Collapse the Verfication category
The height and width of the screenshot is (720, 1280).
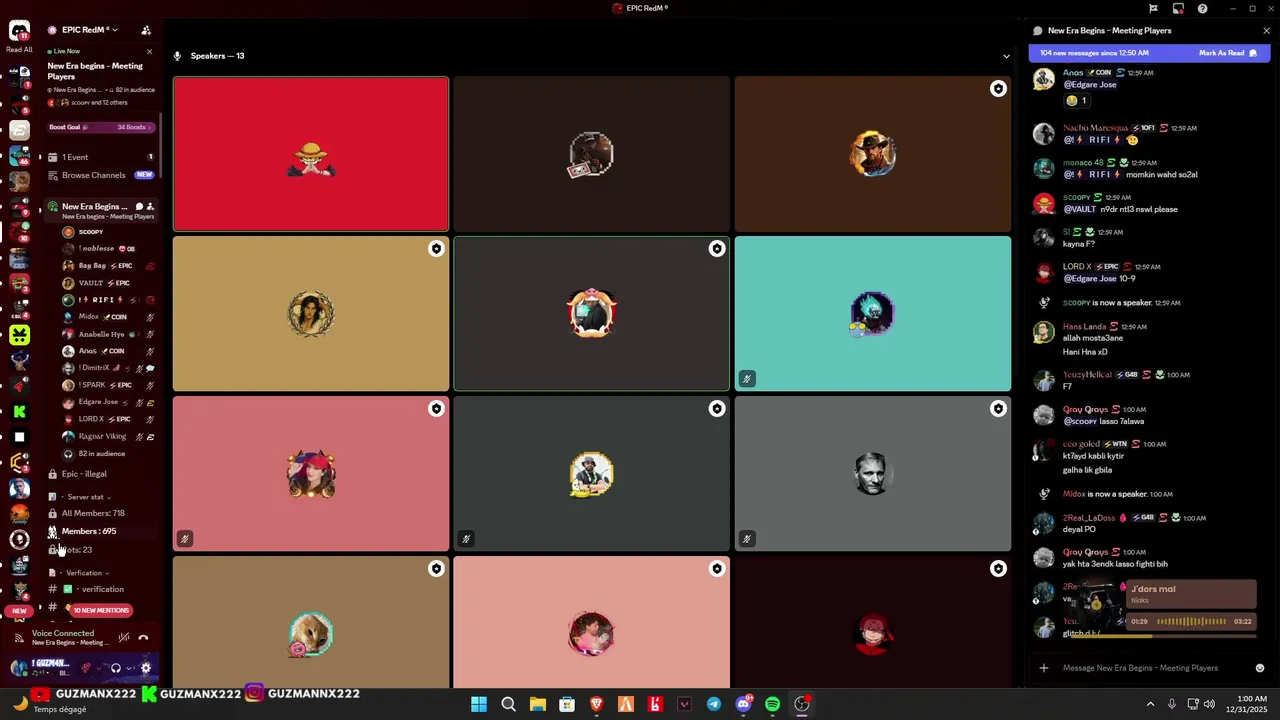coord(86,573)
